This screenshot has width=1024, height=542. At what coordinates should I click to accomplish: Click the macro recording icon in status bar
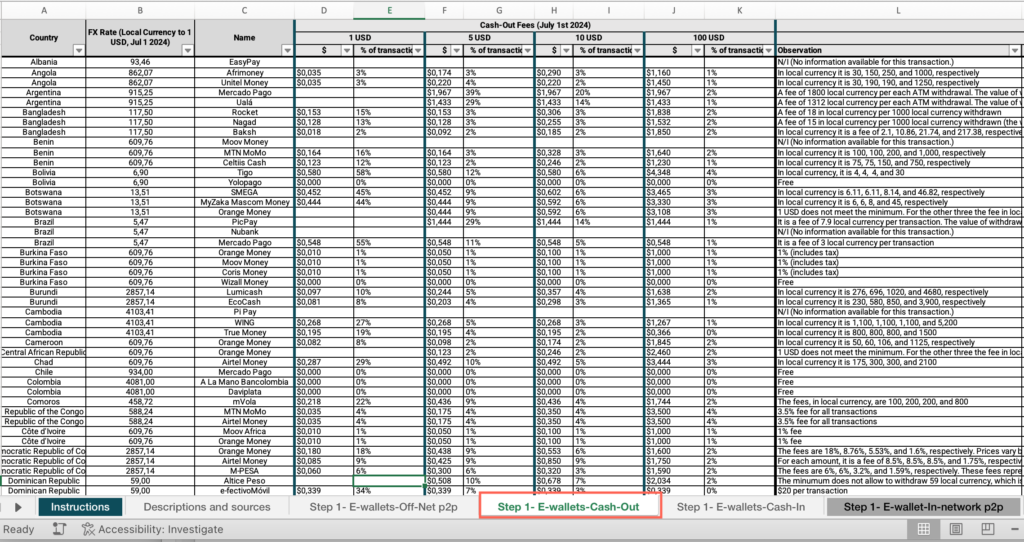point(59,529)
